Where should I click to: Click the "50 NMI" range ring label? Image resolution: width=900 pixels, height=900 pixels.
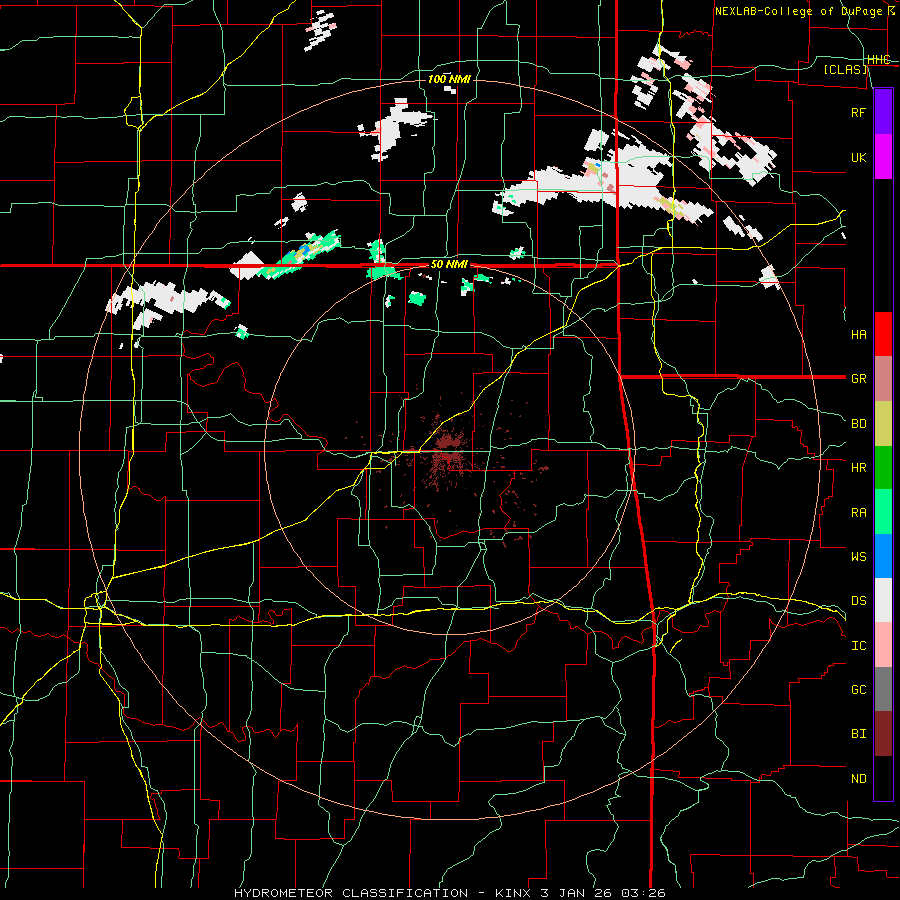click(449, 264)
